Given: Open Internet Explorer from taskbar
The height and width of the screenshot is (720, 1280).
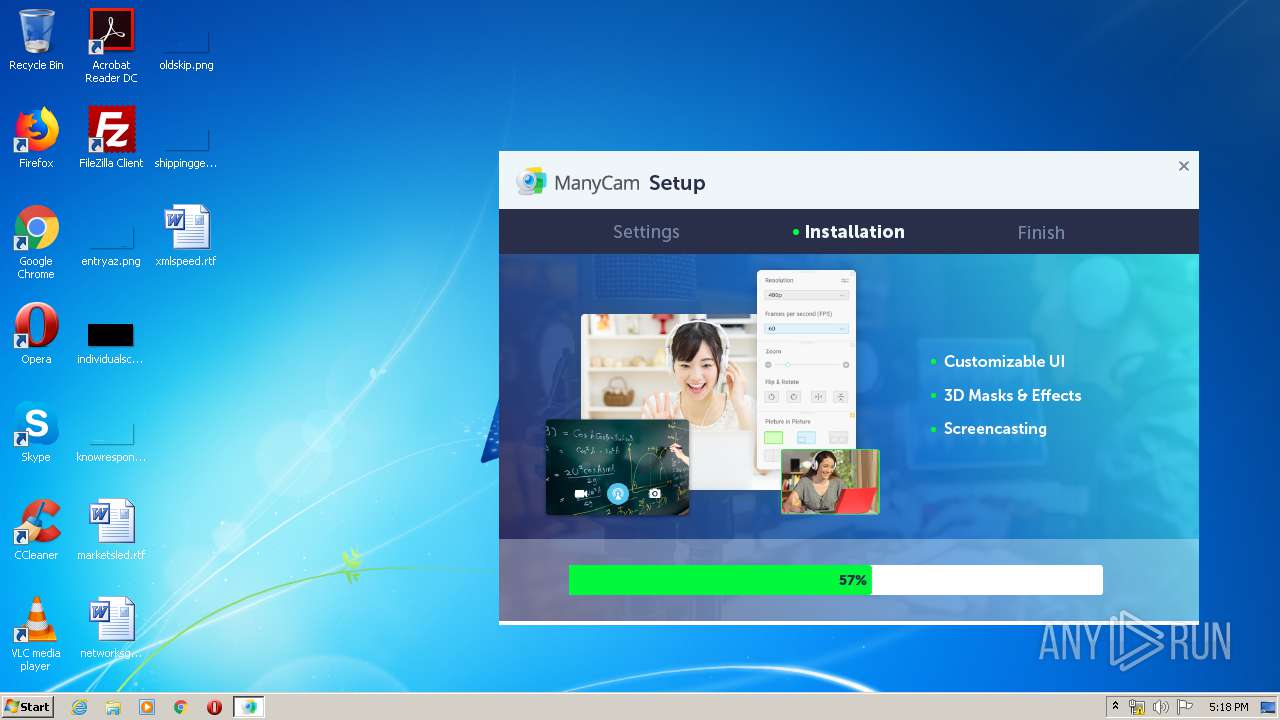Looking at the screenshot, I should 79,707.
